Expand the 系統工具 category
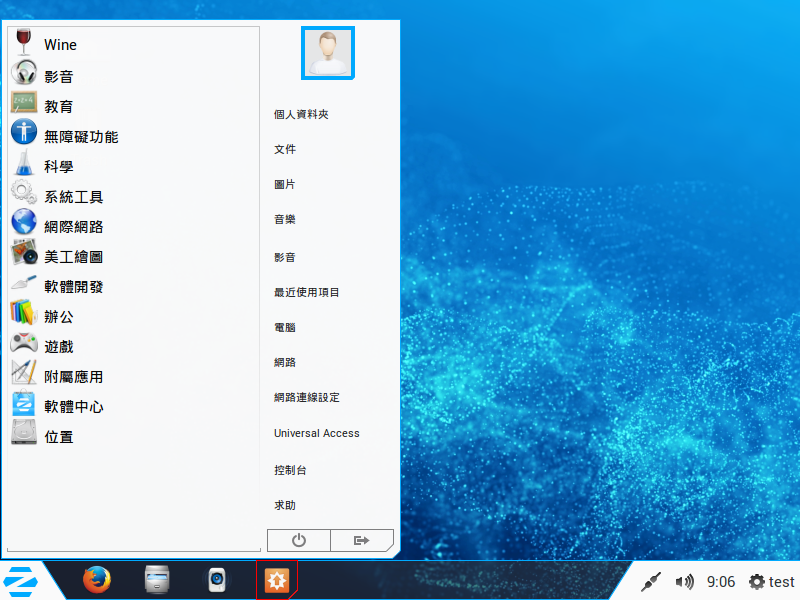This screenshot has width=800, height=600. [x=73, y=197]
